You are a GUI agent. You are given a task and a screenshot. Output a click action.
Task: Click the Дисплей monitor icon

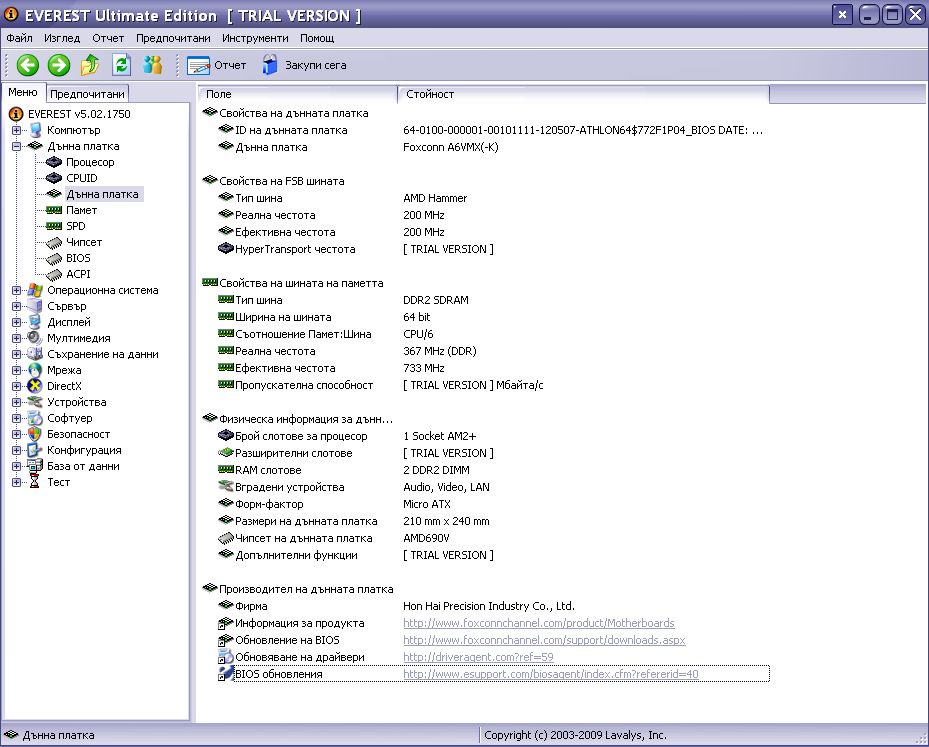[x=36, y=322]
